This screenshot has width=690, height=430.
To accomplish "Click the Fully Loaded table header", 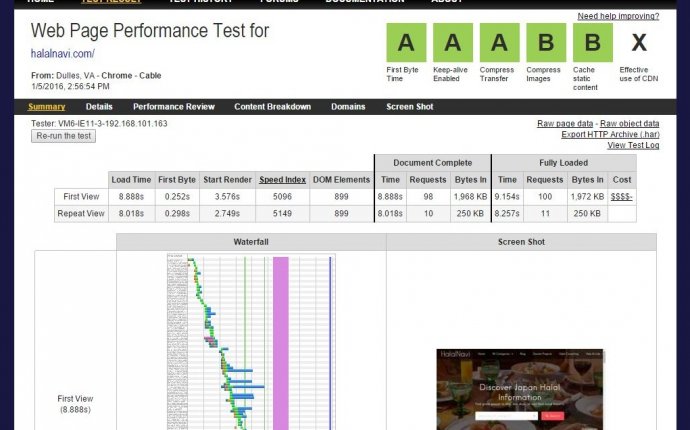I will [564, 163].
